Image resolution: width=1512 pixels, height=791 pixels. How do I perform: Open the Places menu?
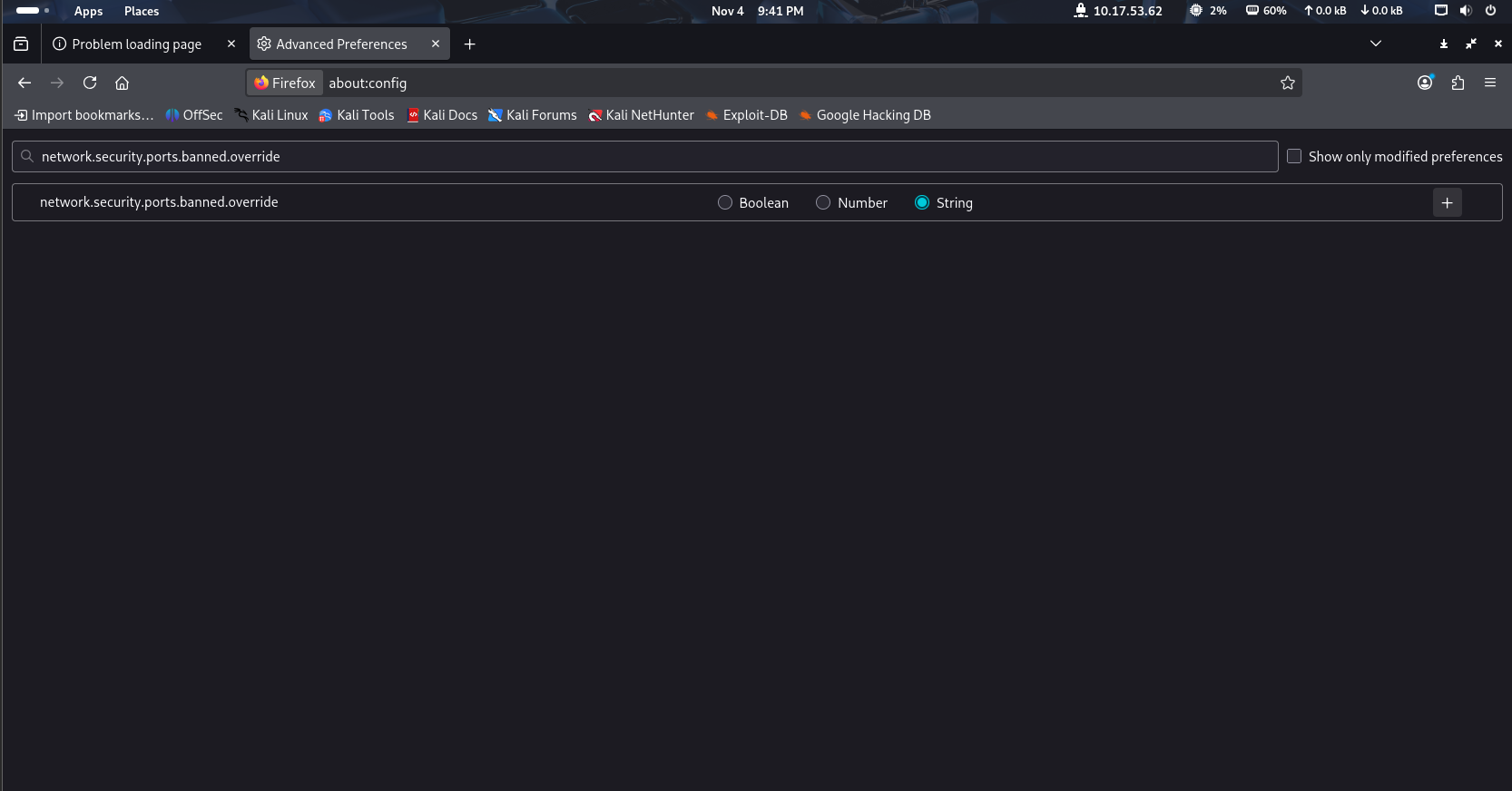point(142,11)
